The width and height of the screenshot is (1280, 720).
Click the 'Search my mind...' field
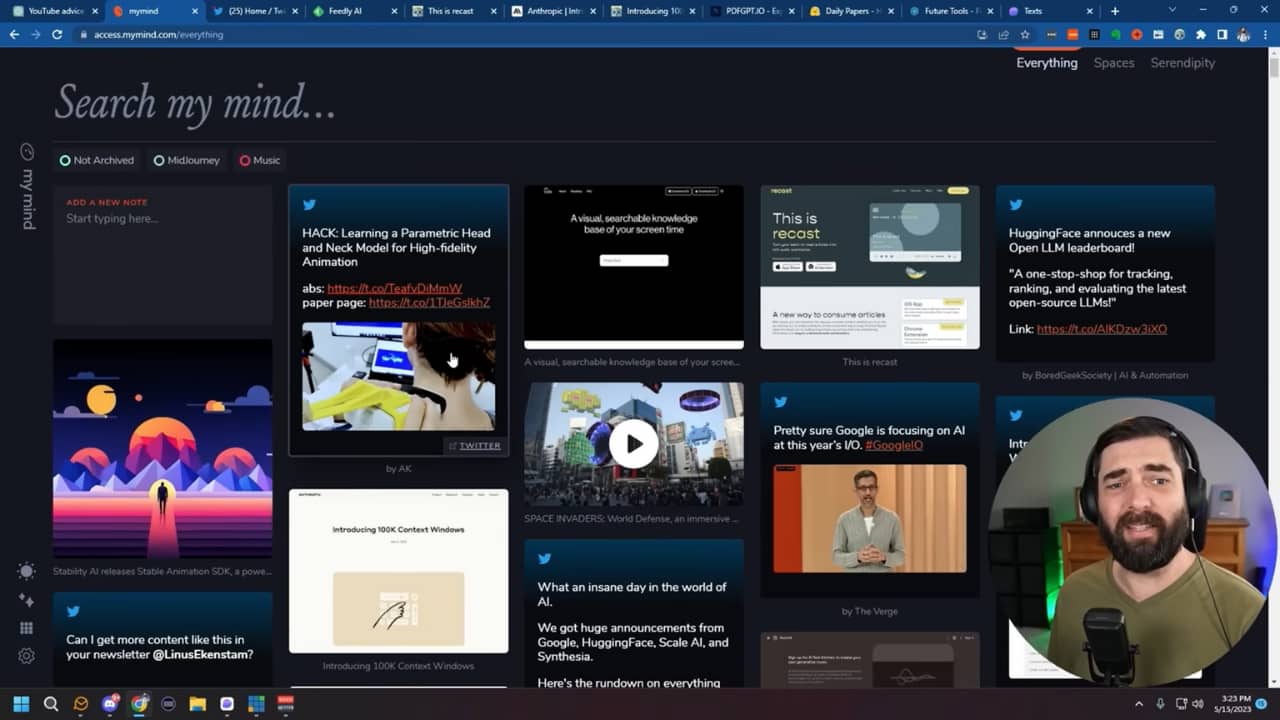point(634,102)
